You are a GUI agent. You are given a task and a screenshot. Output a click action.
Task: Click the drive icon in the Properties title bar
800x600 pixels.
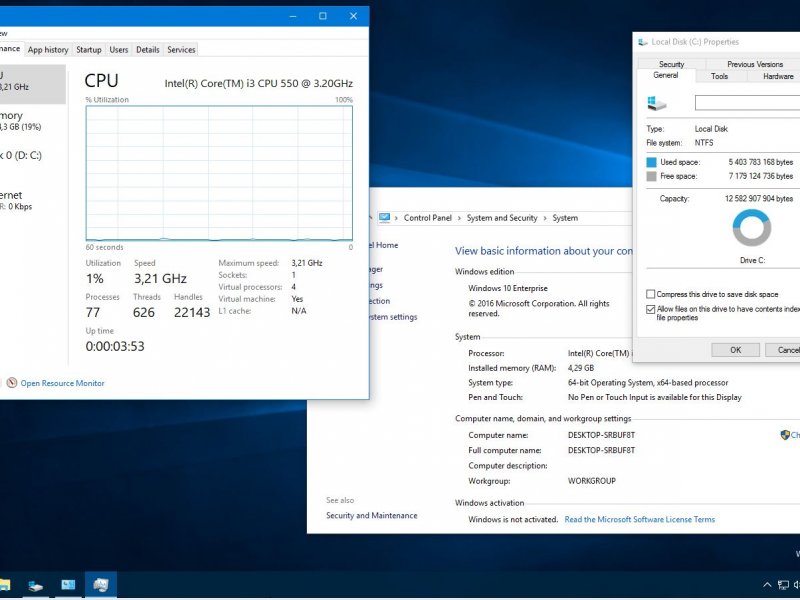click(x=643, y=42)
